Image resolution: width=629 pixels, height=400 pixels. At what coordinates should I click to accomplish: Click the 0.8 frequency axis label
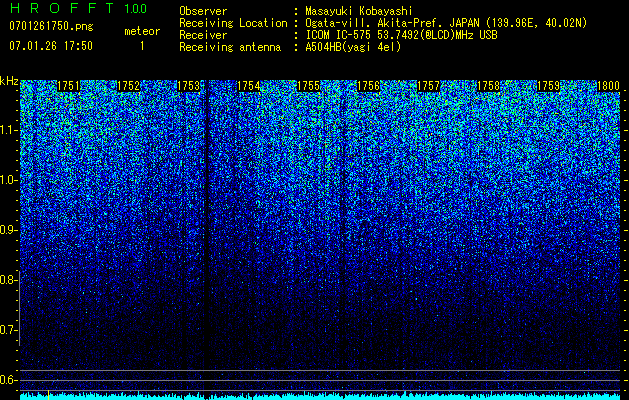pyautogui.click(x=6, y=280)
